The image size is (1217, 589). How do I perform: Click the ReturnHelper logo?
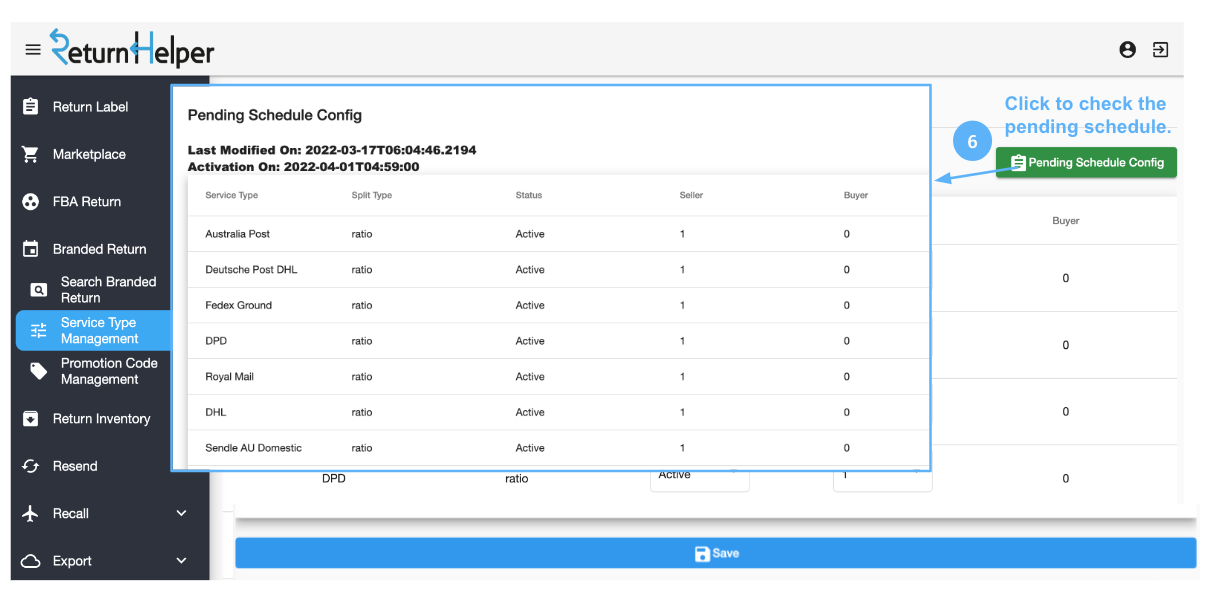pyautogui.click(x=132, y=49)
